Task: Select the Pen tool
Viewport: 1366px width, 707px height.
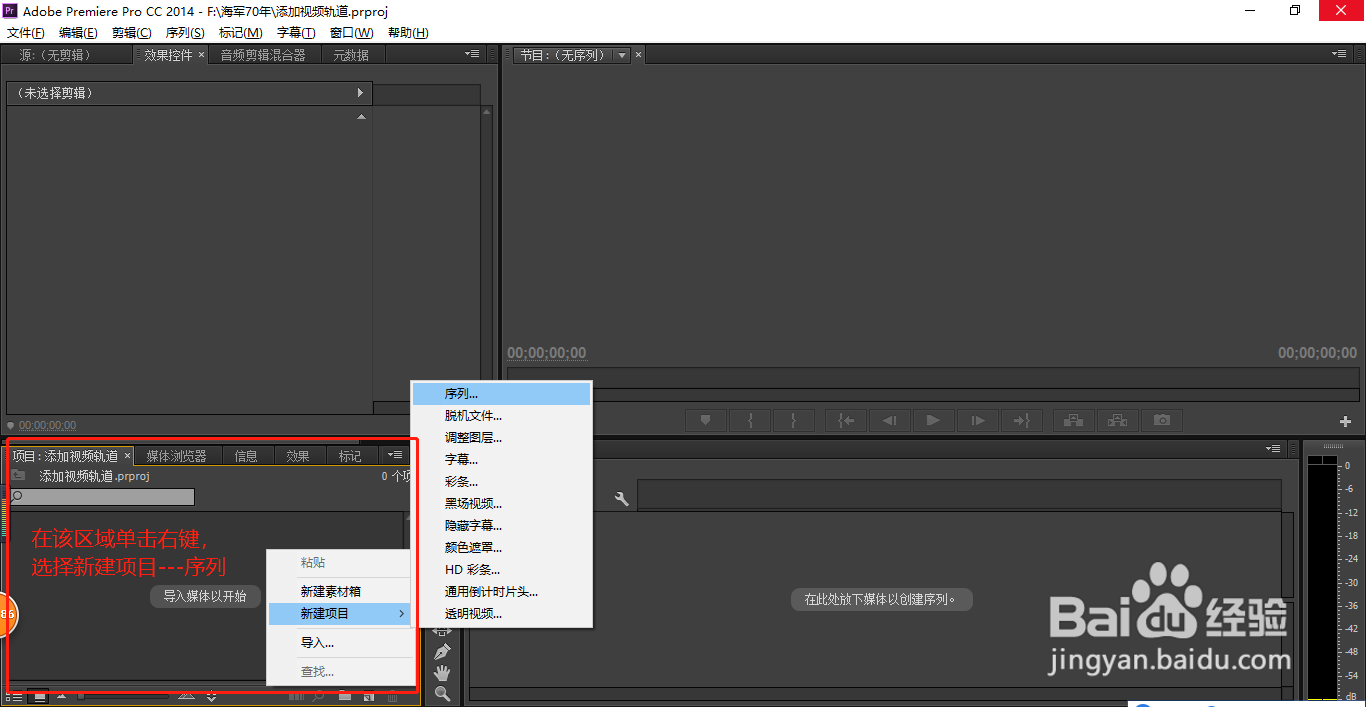Action: pos(442,652)
